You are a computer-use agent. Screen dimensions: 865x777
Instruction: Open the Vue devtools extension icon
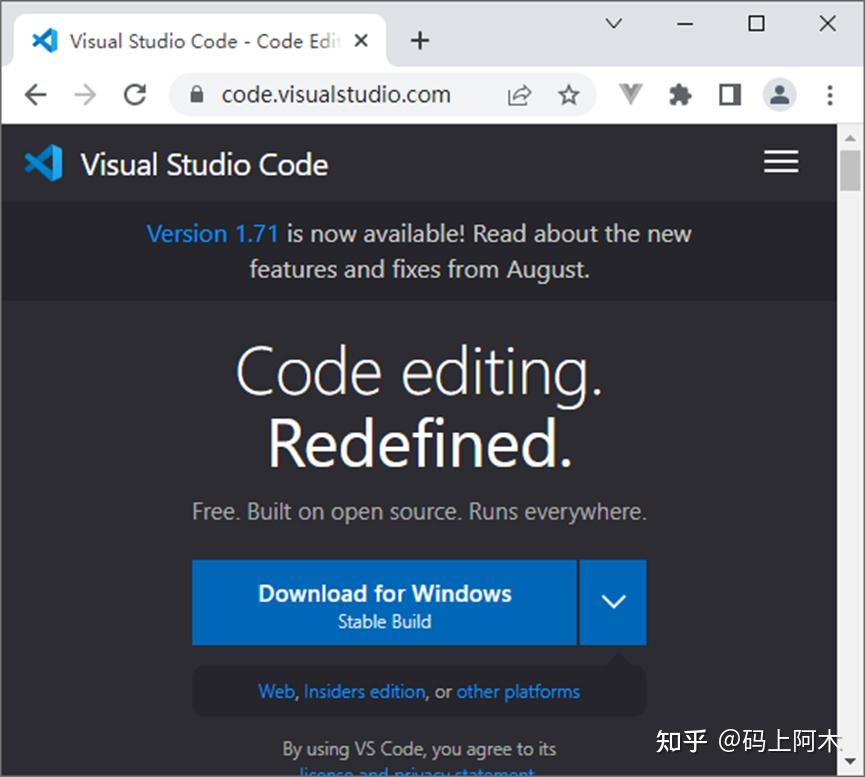pos(631,94)
